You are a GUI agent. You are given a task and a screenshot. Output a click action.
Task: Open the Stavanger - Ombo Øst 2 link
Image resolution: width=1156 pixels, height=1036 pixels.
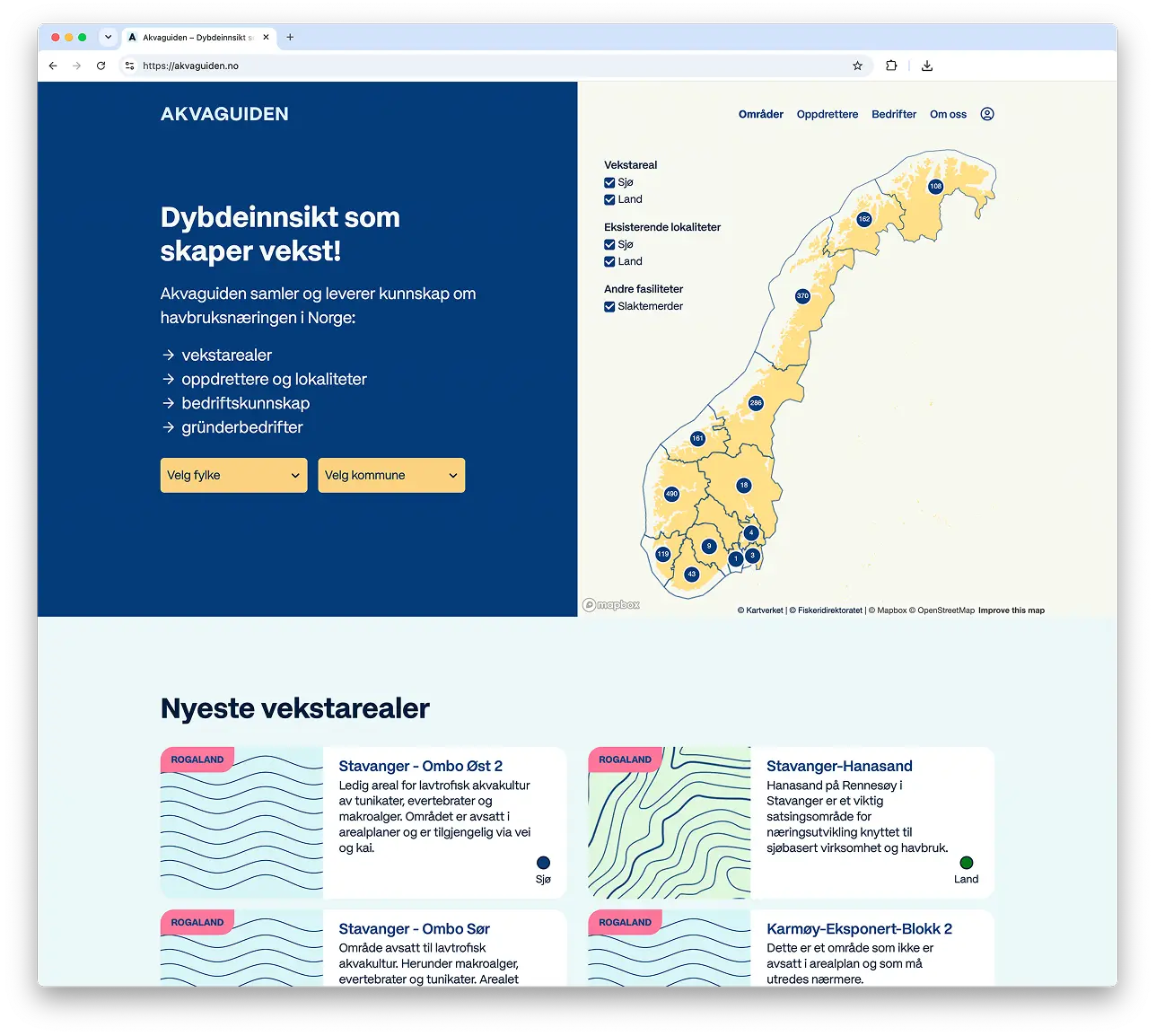click(420, 766)
